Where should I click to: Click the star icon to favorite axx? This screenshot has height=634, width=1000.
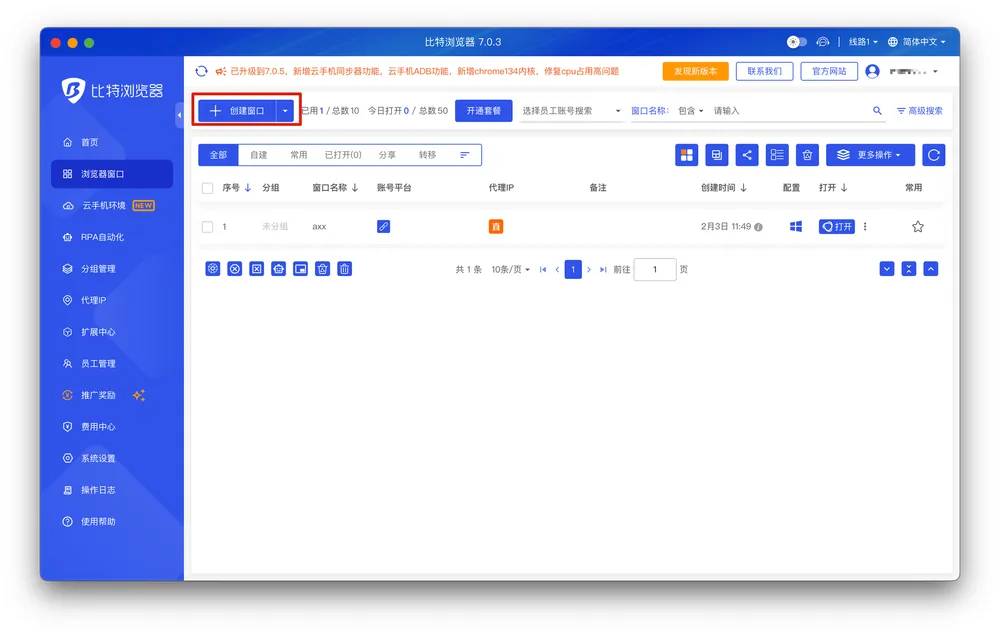(917, 227)
